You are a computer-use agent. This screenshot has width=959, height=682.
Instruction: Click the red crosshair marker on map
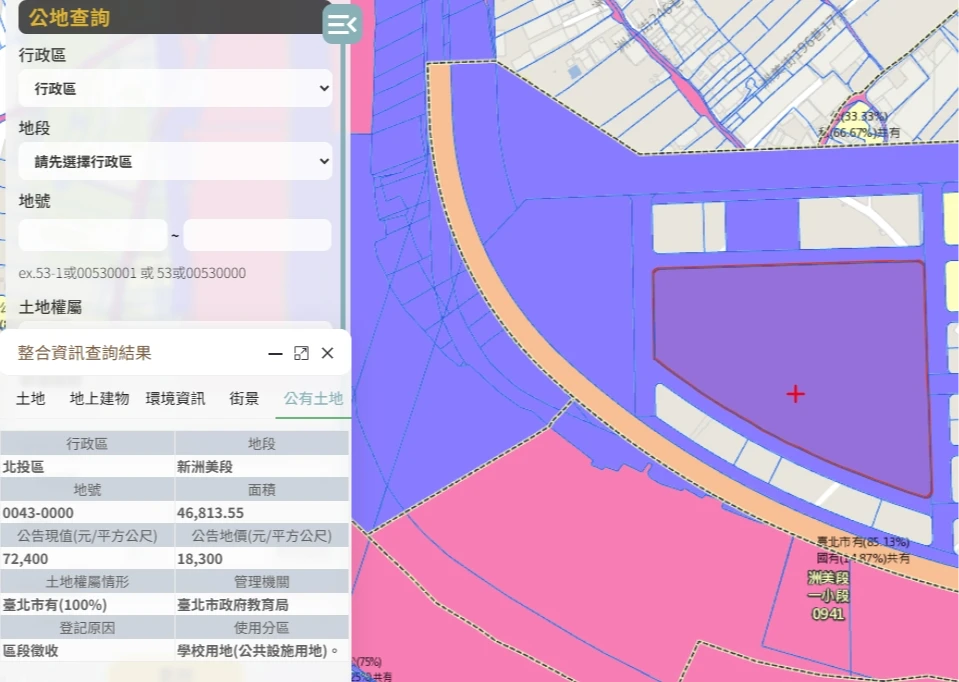[795, 394]
